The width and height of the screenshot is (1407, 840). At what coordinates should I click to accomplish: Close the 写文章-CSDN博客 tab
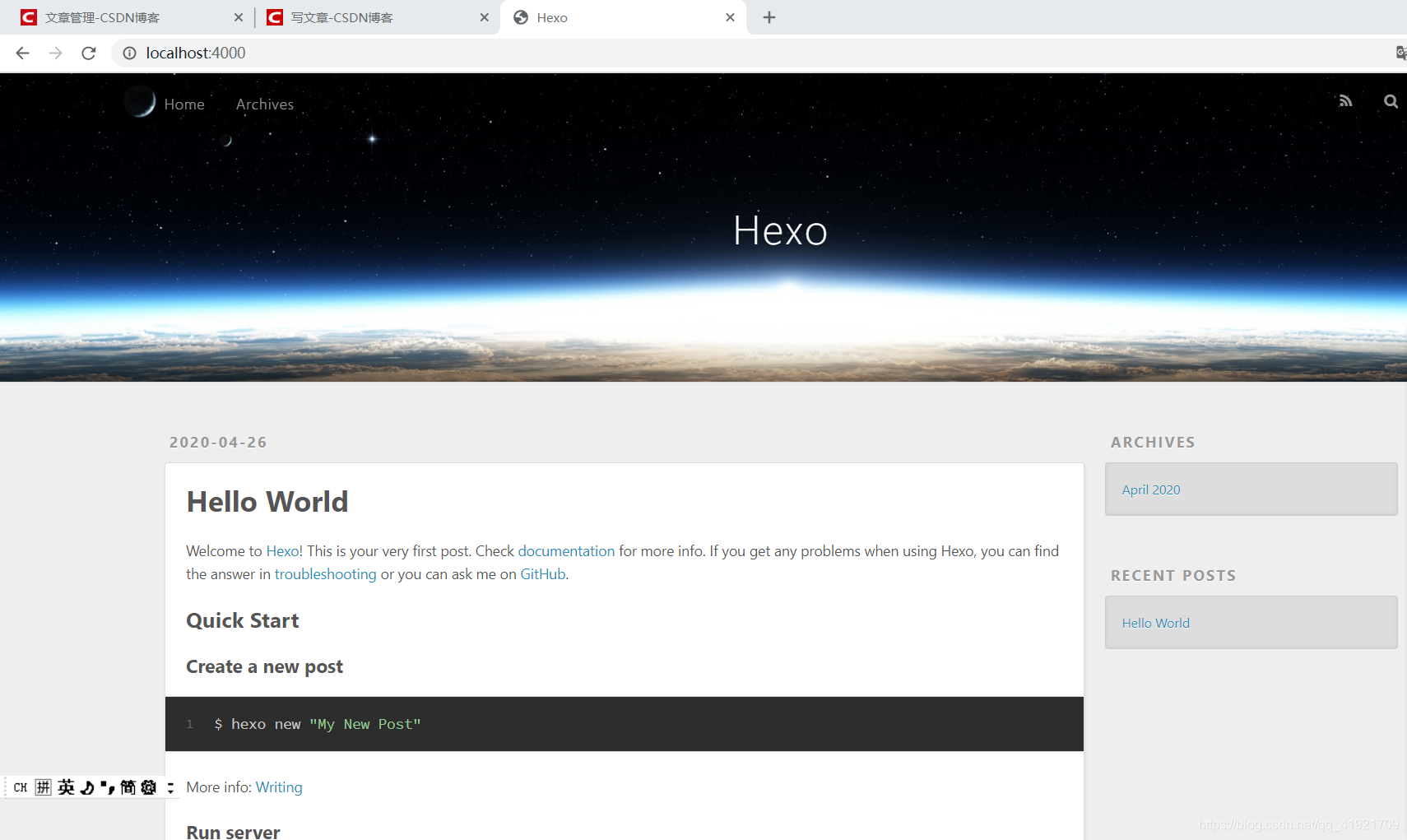[x=484, y=17]
